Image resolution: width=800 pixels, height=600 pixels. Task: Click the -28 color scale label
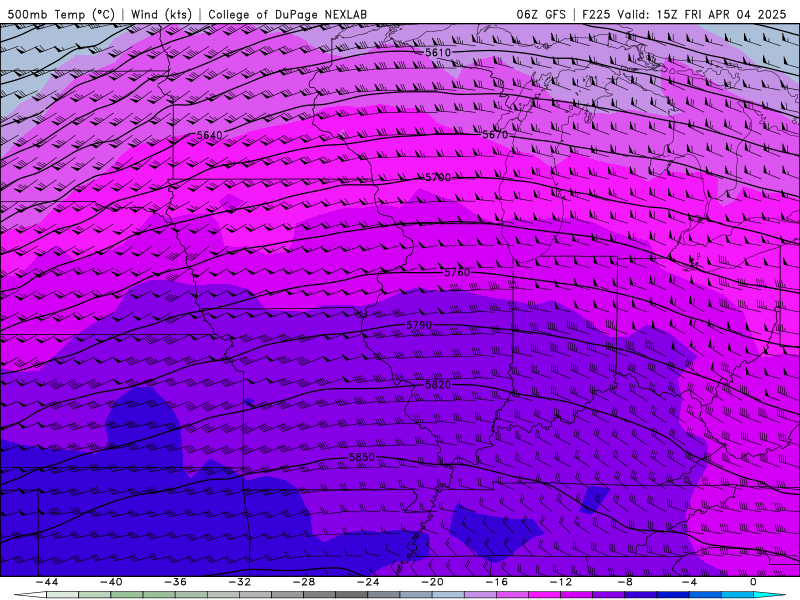[x=304, y=582]
